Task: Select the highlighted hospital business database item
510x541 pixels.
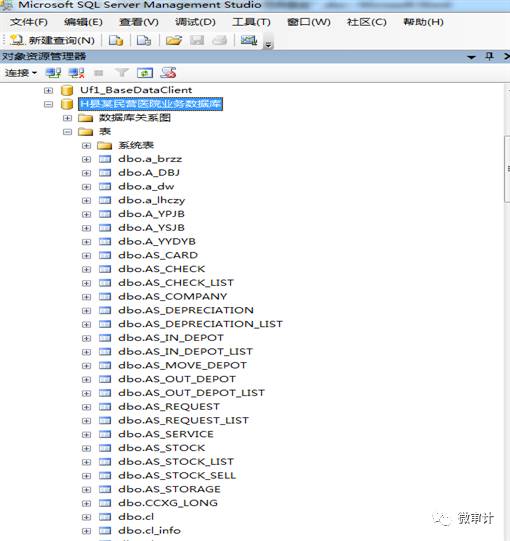Action: 150,104
